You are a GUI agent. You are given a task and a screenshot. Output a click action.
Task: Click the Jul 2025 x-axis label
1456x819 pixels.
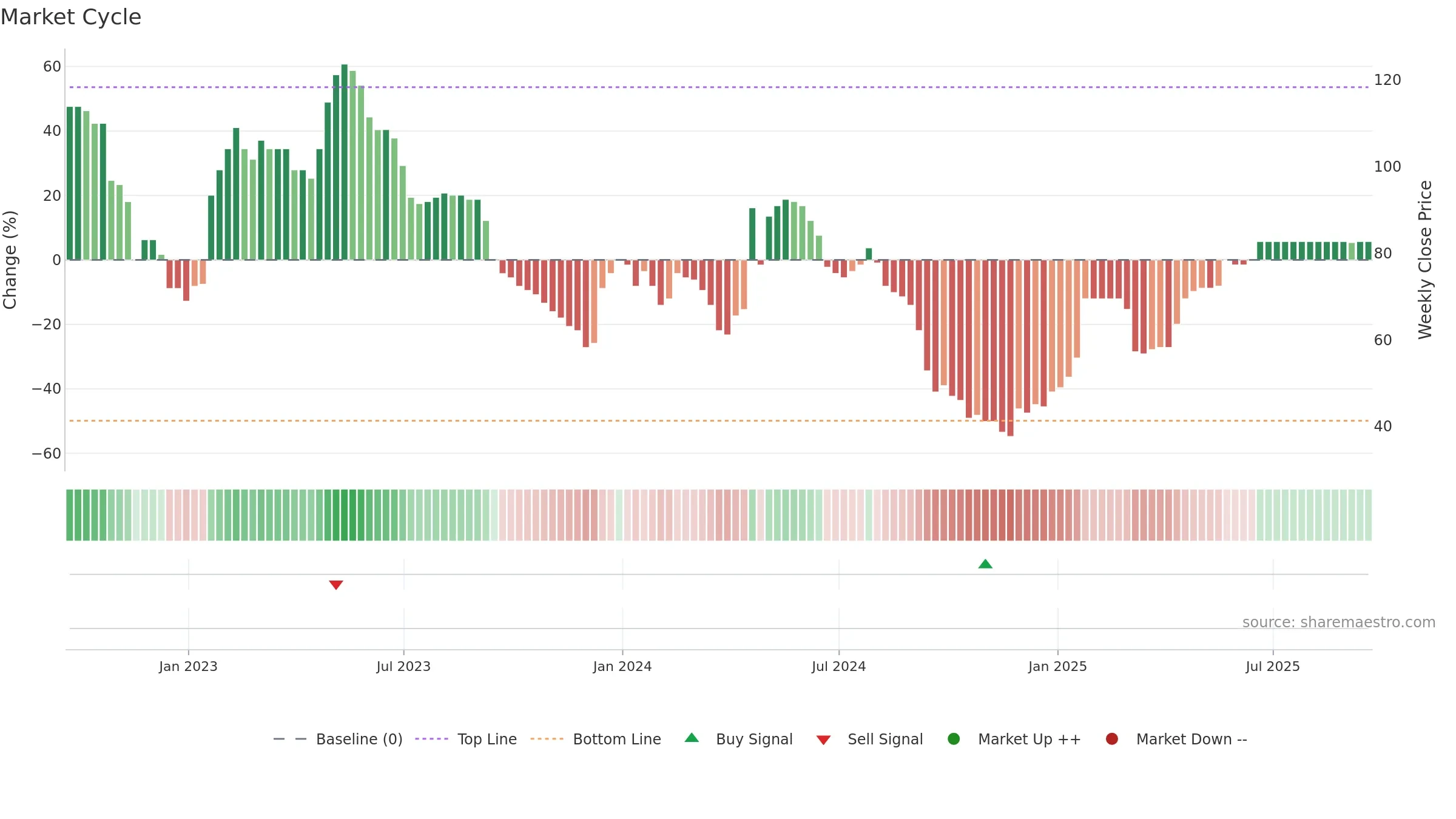click(x=1273, y=666)
